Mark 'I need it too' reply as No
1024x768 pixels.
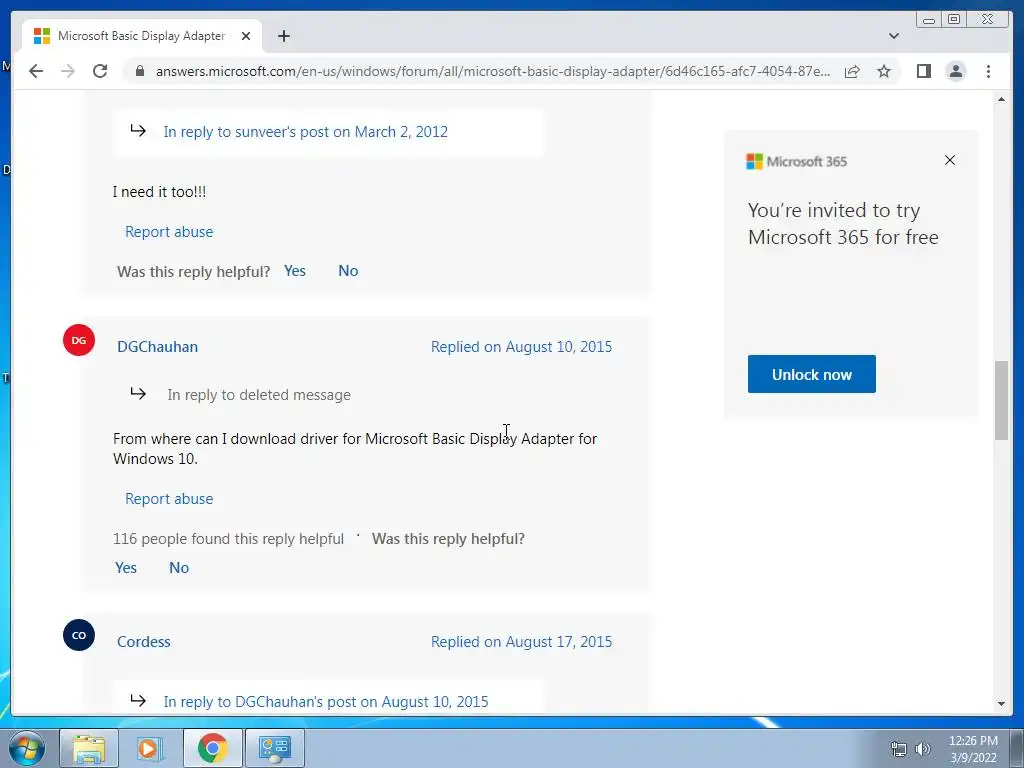tap(348, 271)
